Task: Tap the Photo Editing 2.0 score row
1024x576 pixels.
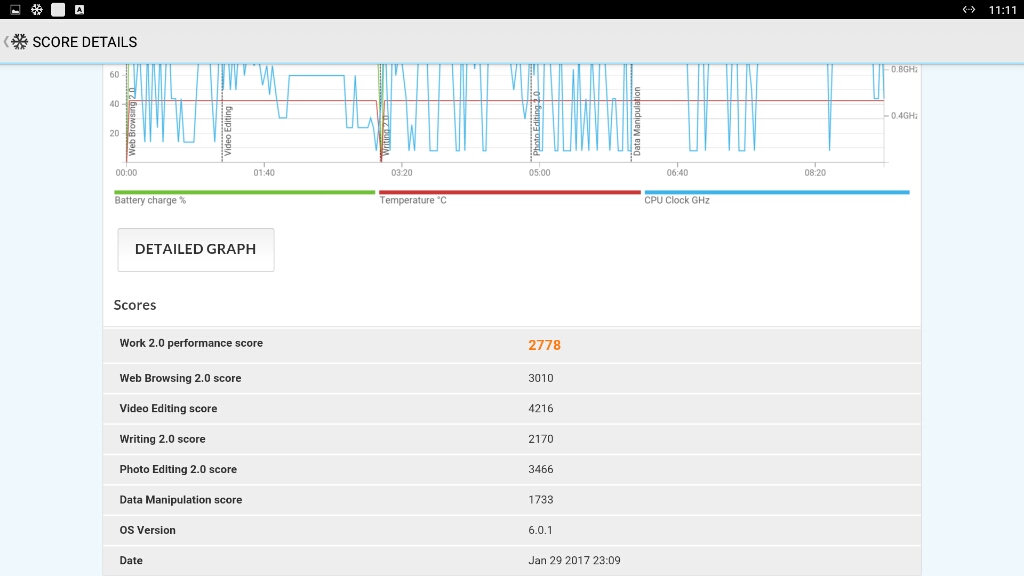Action: tap(512, 469)
